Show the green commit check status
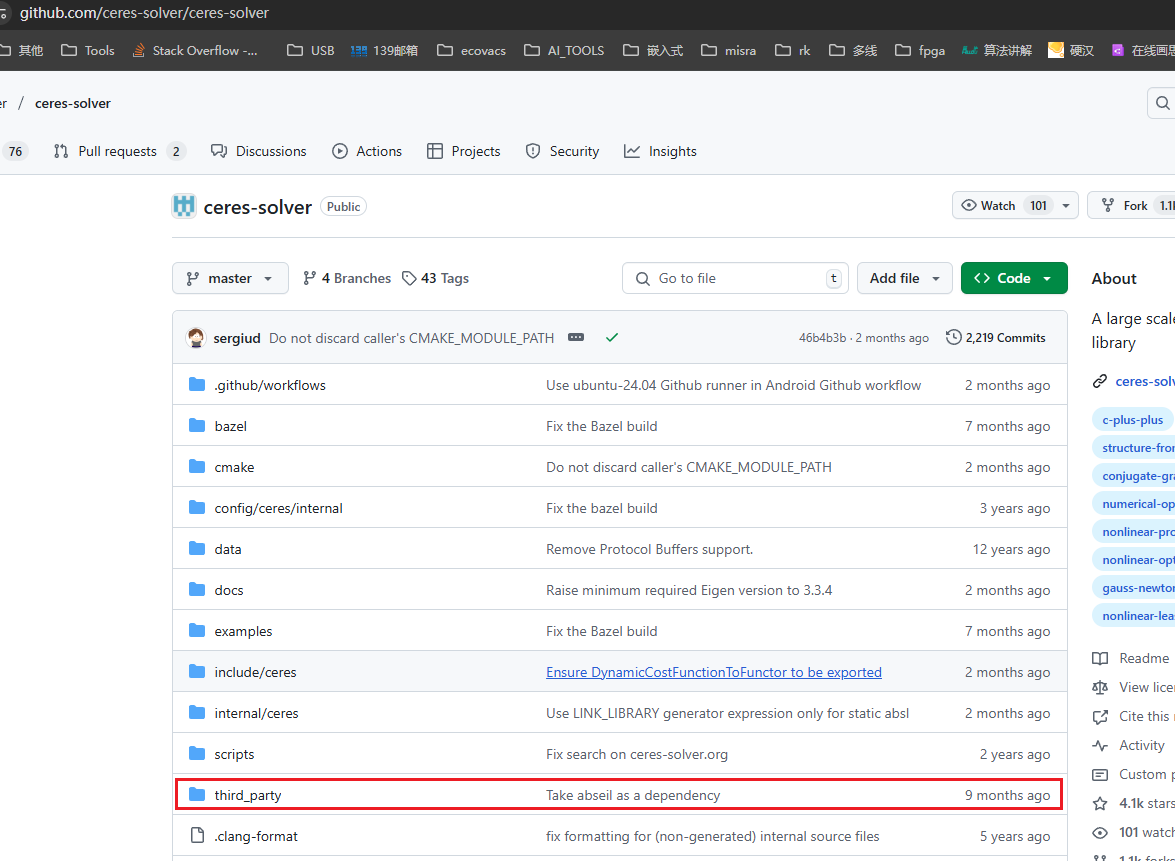Image resolution: width=1175 pixels, height=861 pixels. pos(612,337)
